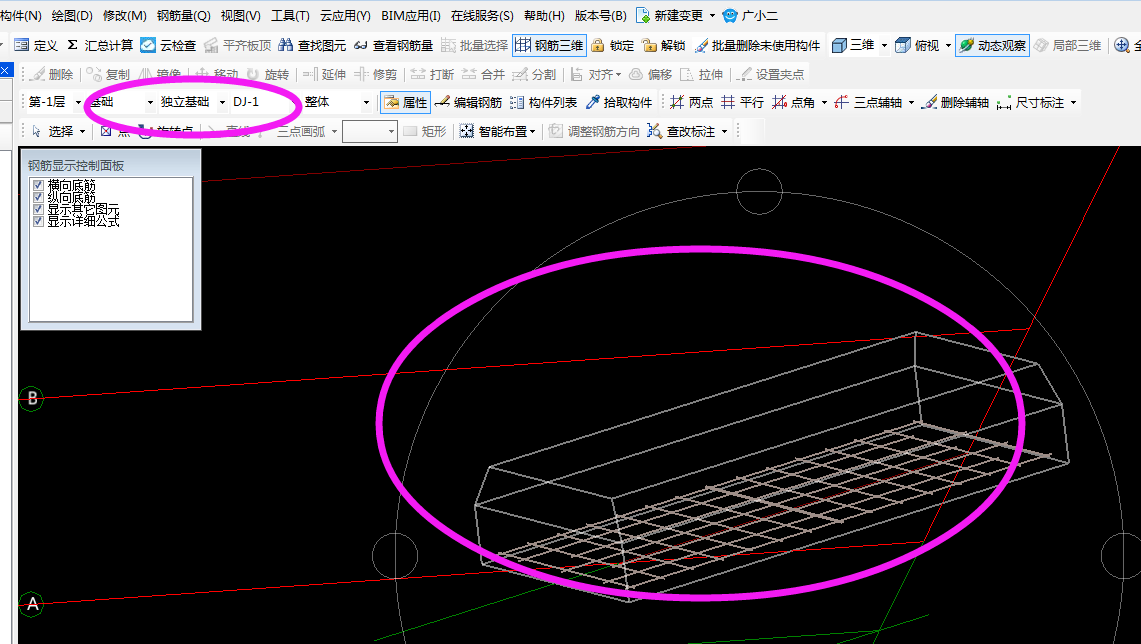Expand the 三维 view dropdown arrow
The height and width of the screenshot is (644, 1141).
coord(884,45)
